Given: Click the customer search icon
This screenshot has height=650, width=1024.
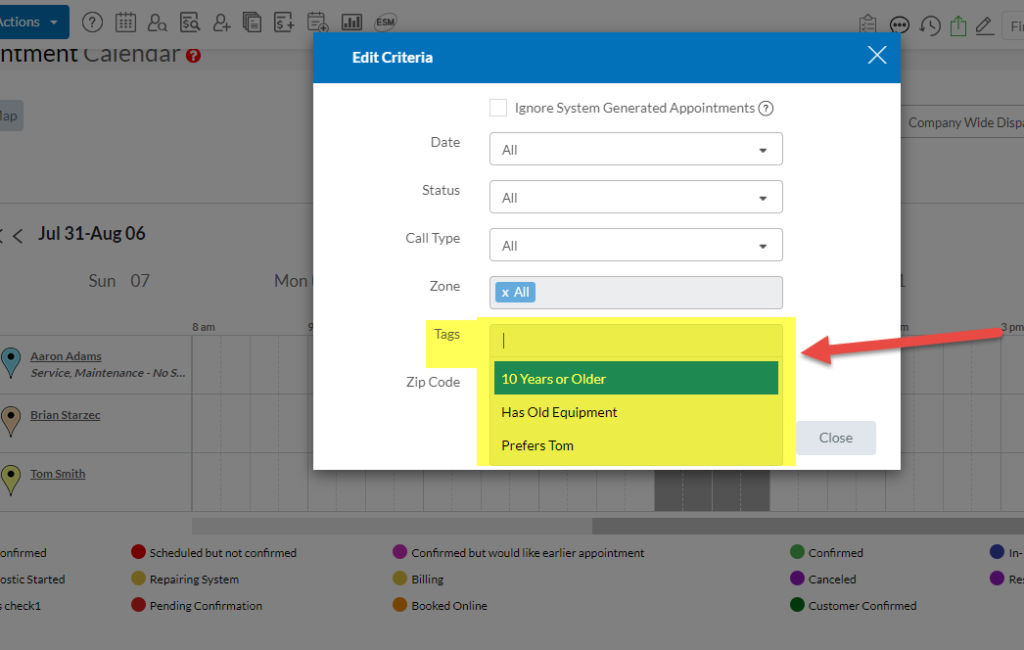Looking at the screenshot, I should (x=157, y=22).
